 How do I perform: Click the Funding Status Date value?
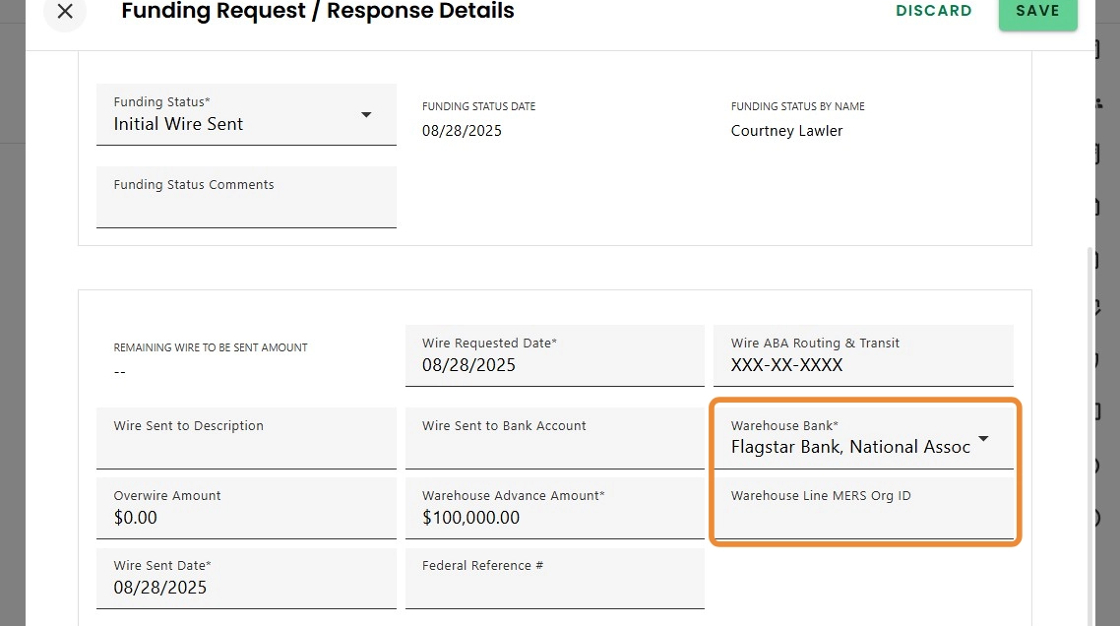click(x=462, y=131)
